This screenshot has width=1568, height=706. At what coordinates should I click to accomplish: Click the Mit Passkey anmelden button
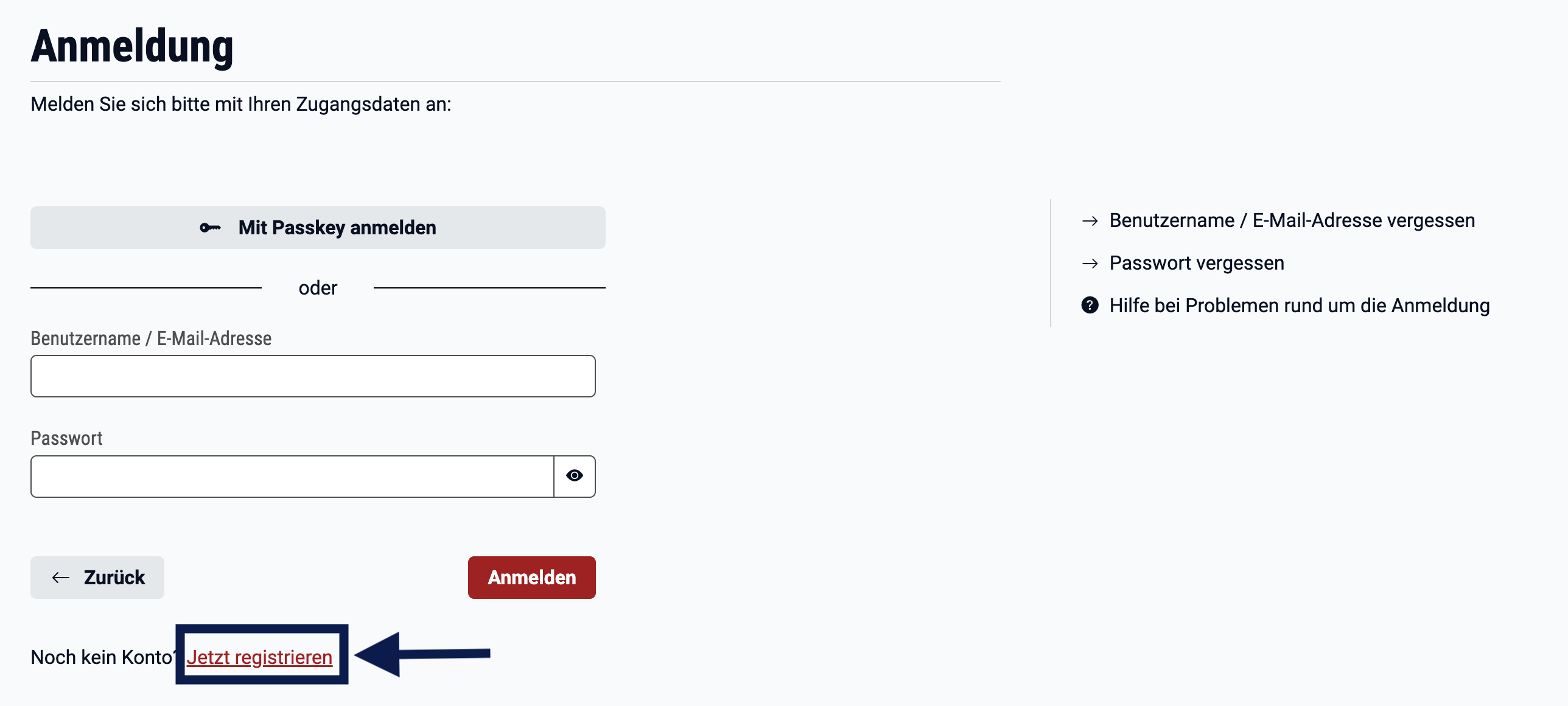pos(337,228)
